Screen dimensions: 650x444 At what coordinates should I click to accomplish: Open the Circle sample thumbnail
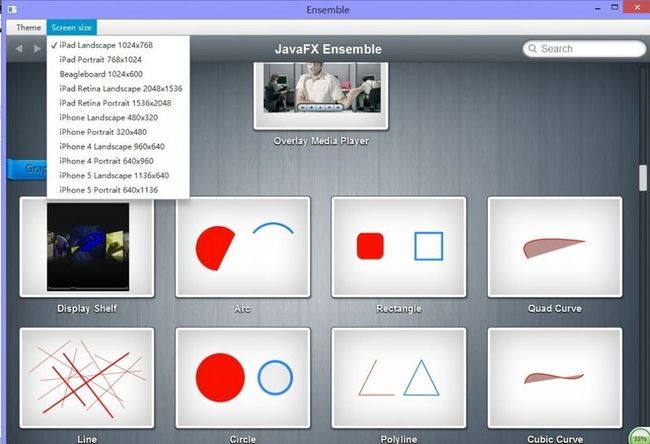click(243, 378)
